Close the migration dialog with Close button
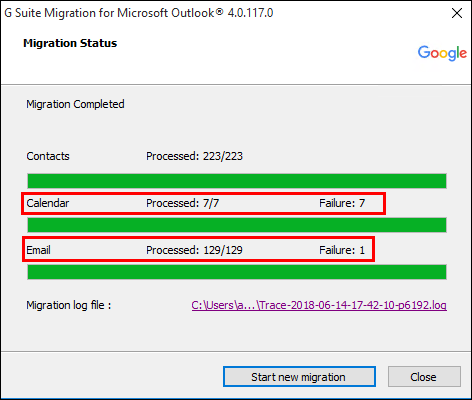 (x=424, y=377)
